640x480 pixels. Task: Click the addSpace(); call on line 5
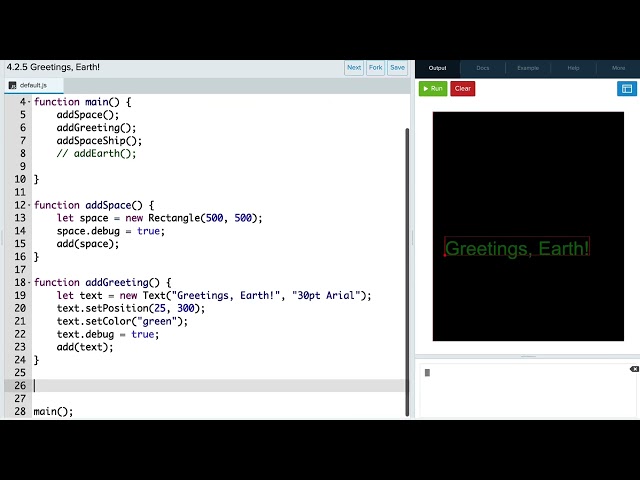[x=88, y=115]
